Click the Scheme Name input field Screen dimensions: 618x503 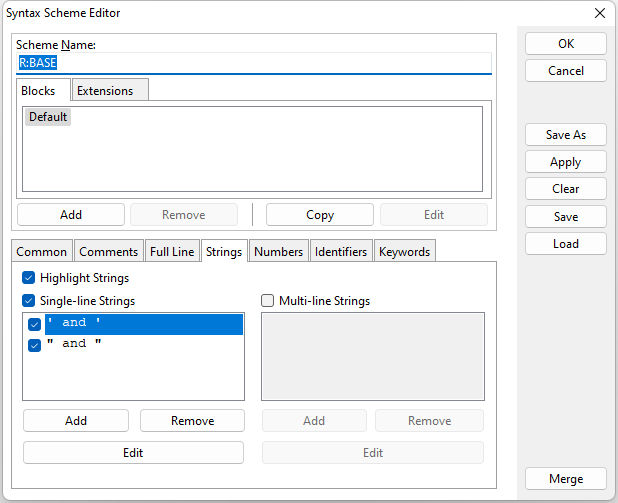(254, 63)
